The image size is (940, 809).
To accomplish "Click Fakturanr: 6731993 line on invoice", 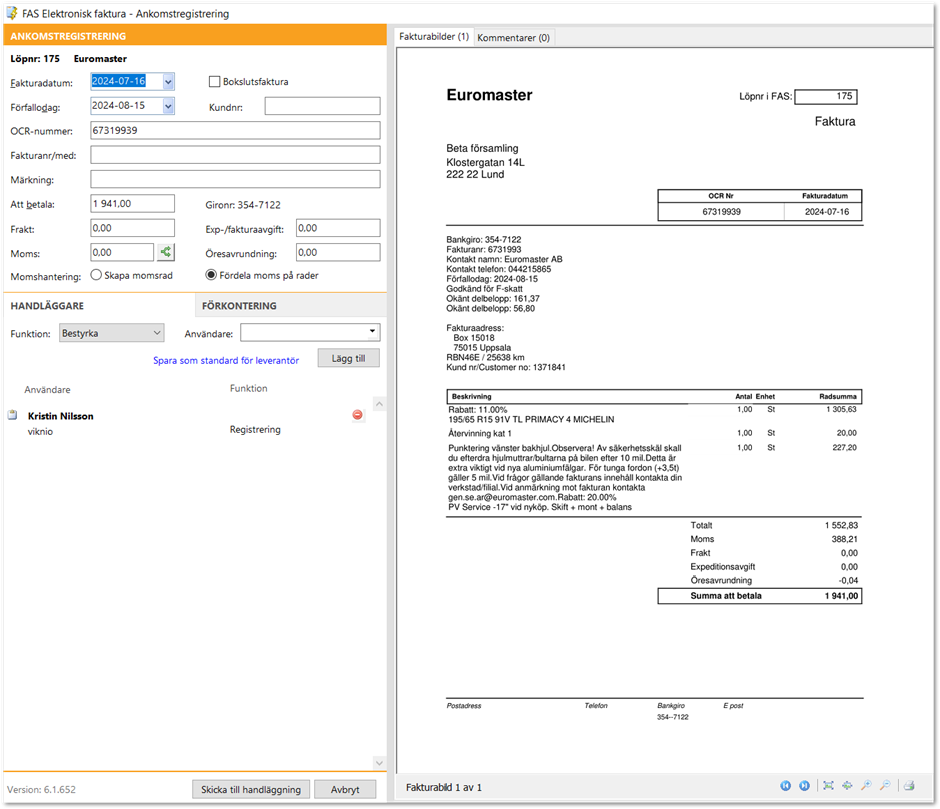I will pos(484,249).
